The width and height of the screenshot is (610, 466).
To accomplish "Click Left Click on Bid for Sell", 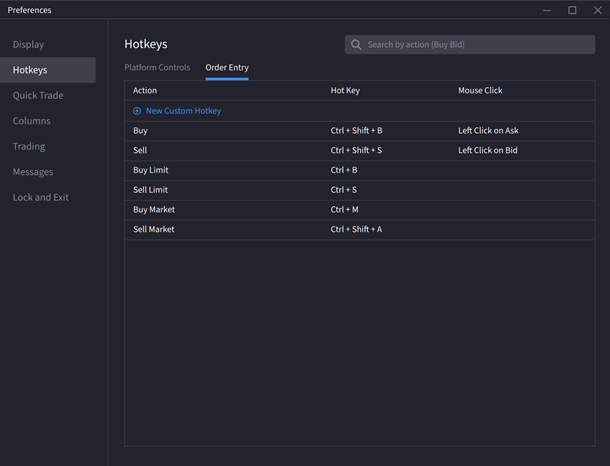I will pos(487,150).
